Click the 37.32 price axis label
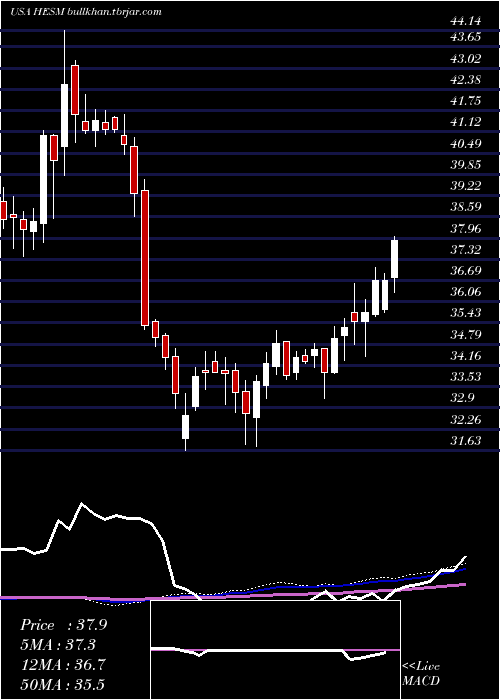The height and width of the screenshot is (700, 500). click(x=466, y=250)
